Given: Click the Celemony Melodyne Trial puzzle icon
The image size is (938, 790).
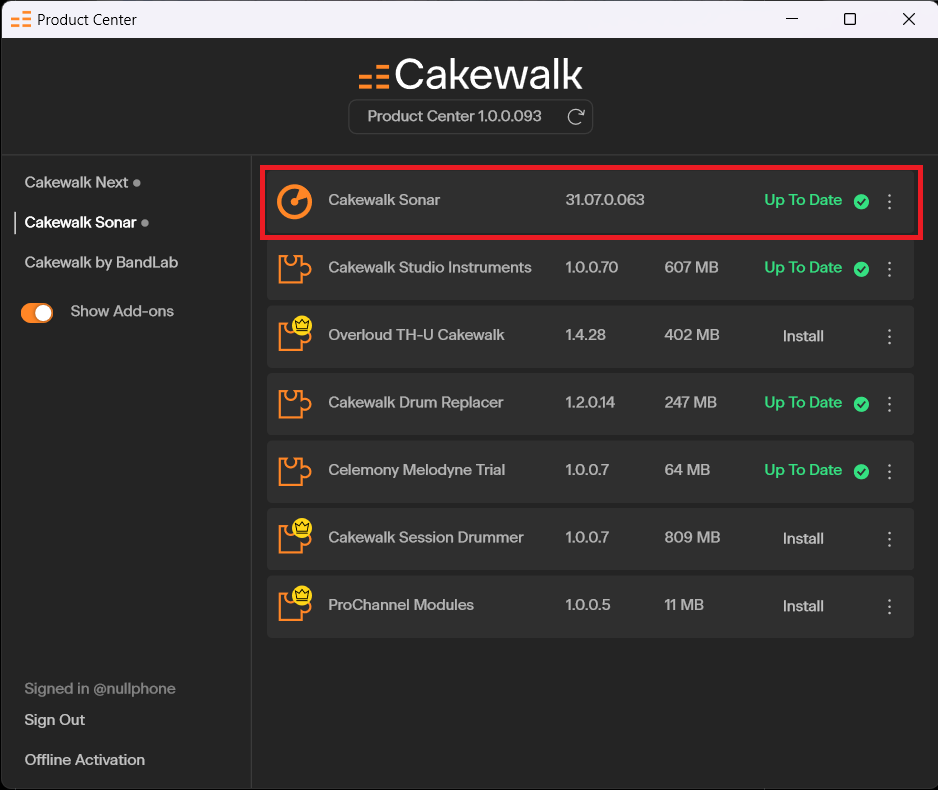Looking at the screenshot, I should (x=294, y=471).
